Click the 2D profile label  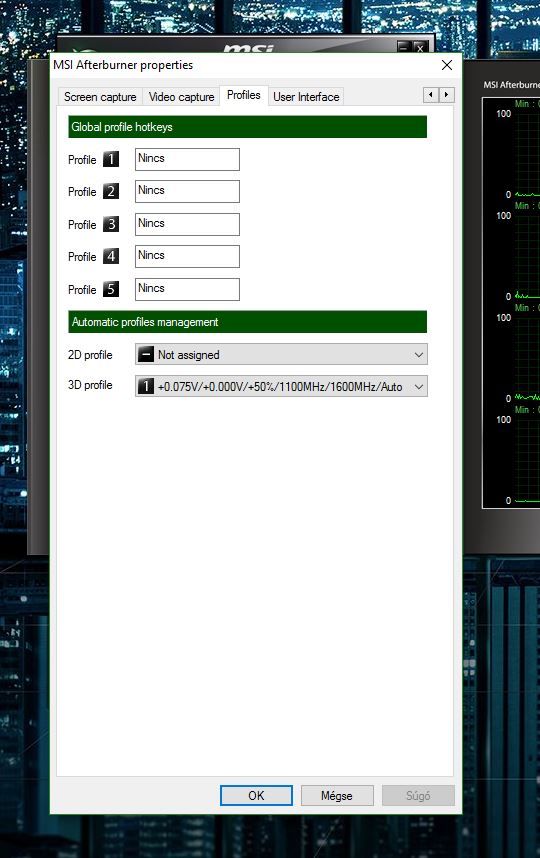(x=90, y=355)
